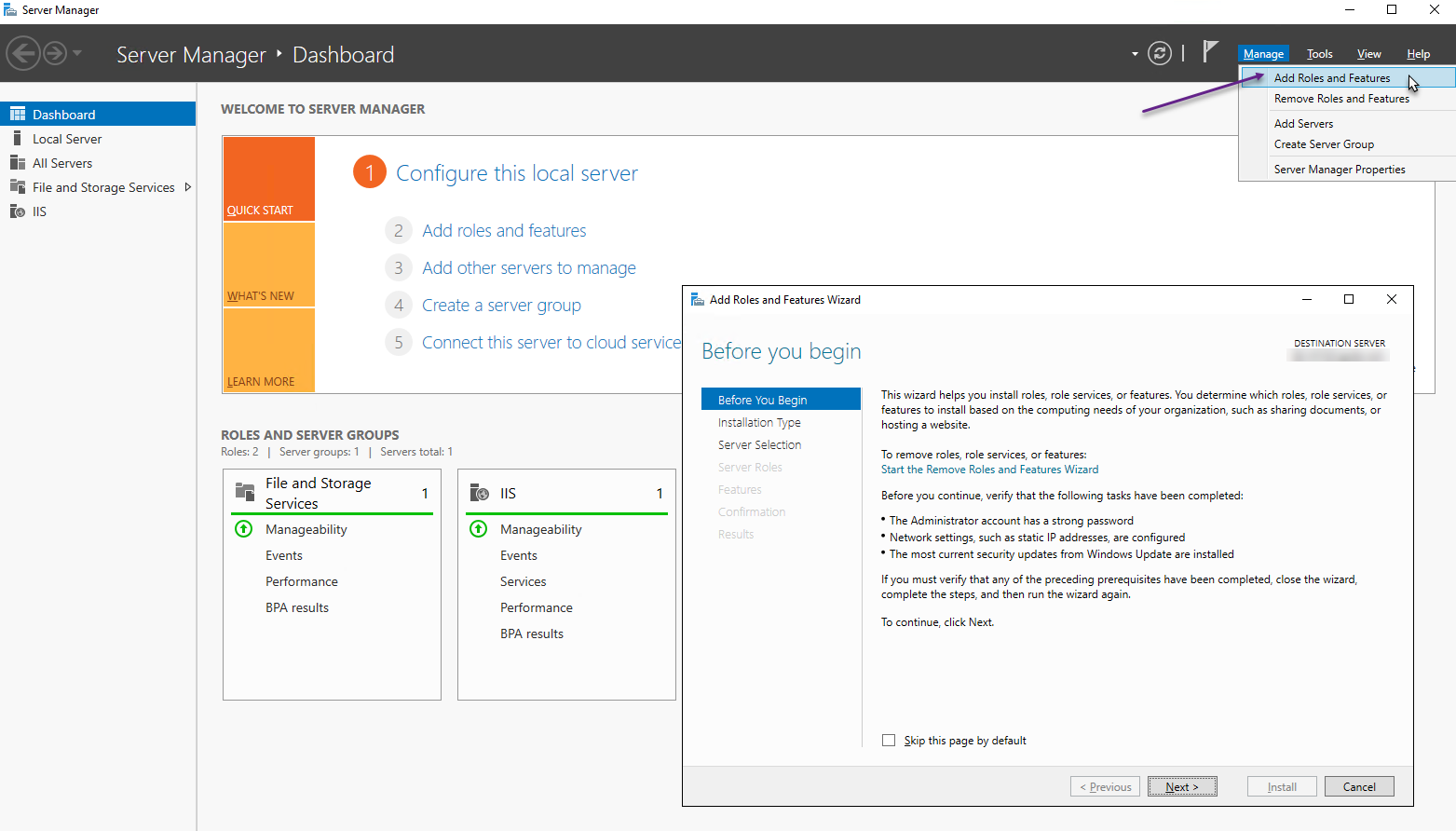The height and width of the screenshot is (831, 1456).
Task: Minimize the Add Roles and Features Wizard window
Action: pos(1307,299)
